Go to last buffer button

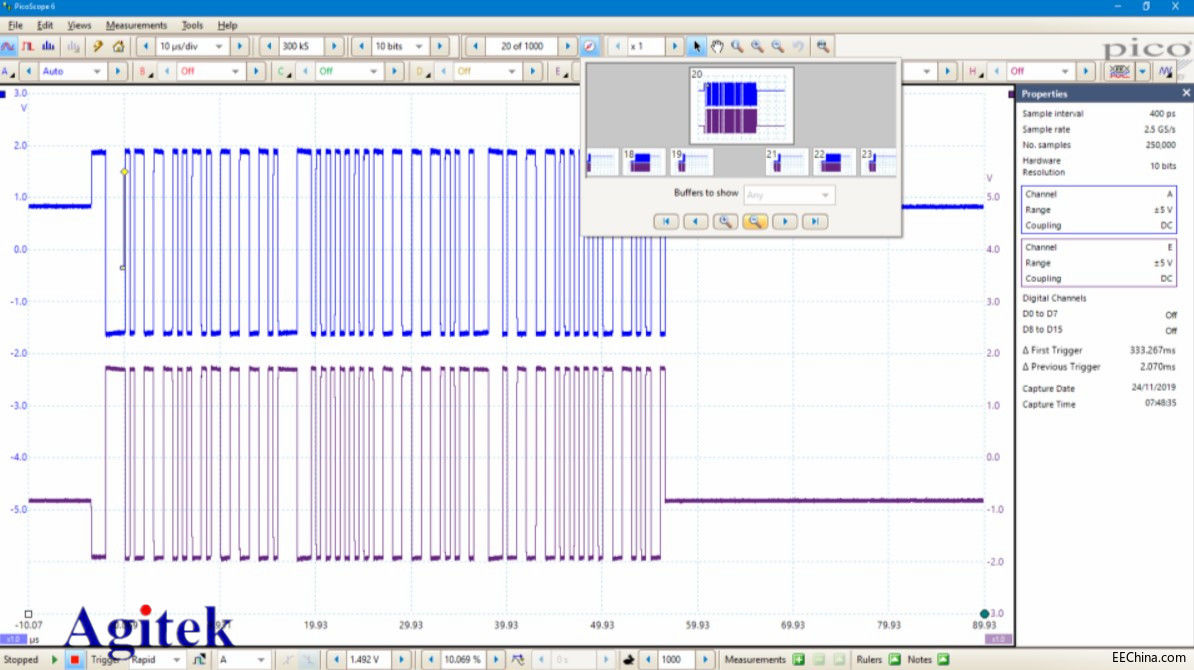[814, 222]
